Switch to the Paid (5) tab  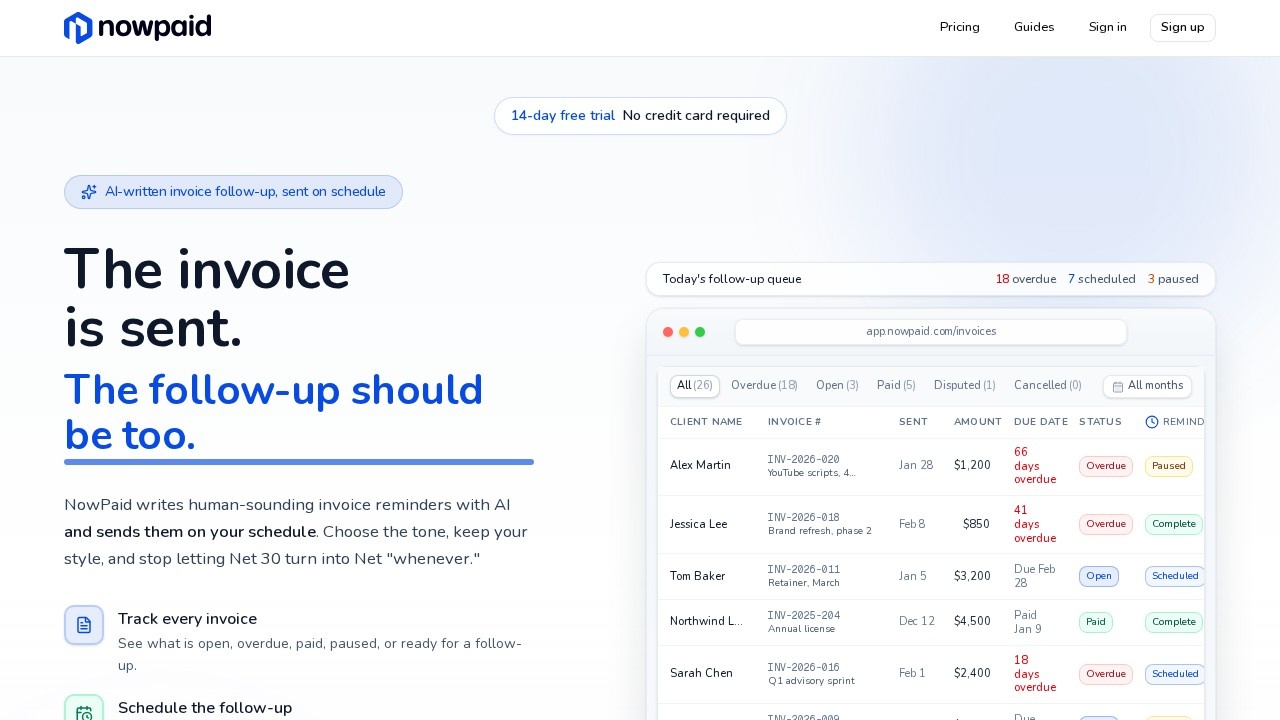(896, 386)
